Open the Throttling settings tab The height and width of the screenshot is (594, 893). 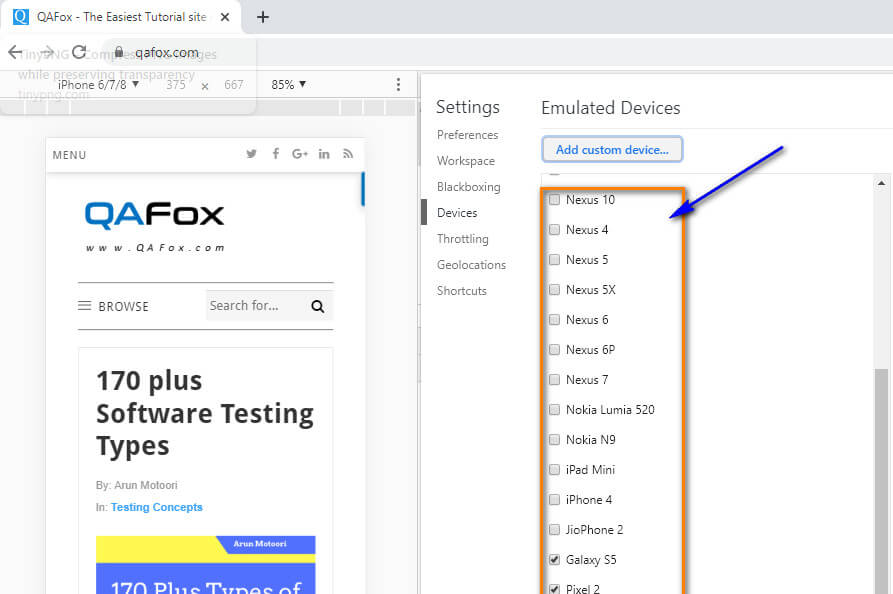tap(462, 239)
